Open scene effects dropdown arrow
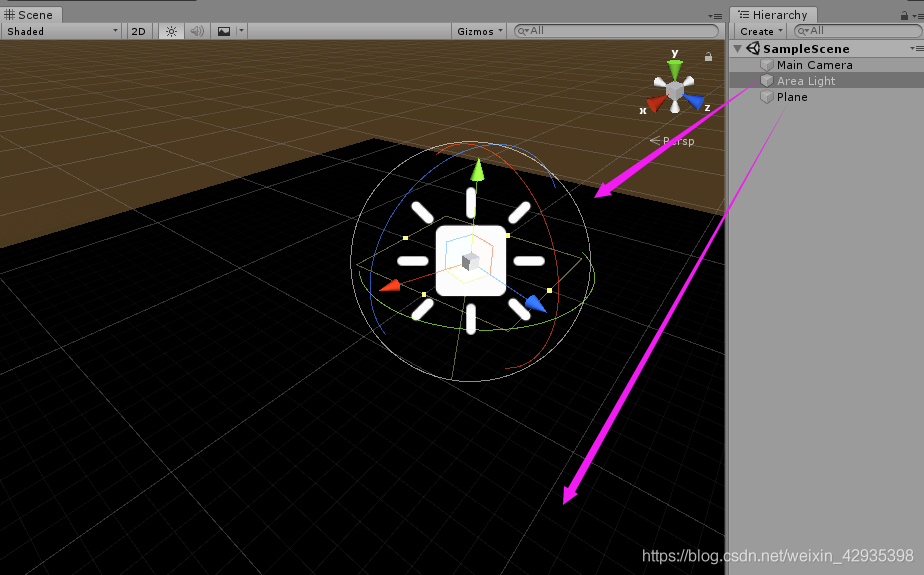Image resolution: width=924 pixels, height=575 pixels. pos(241,31)
